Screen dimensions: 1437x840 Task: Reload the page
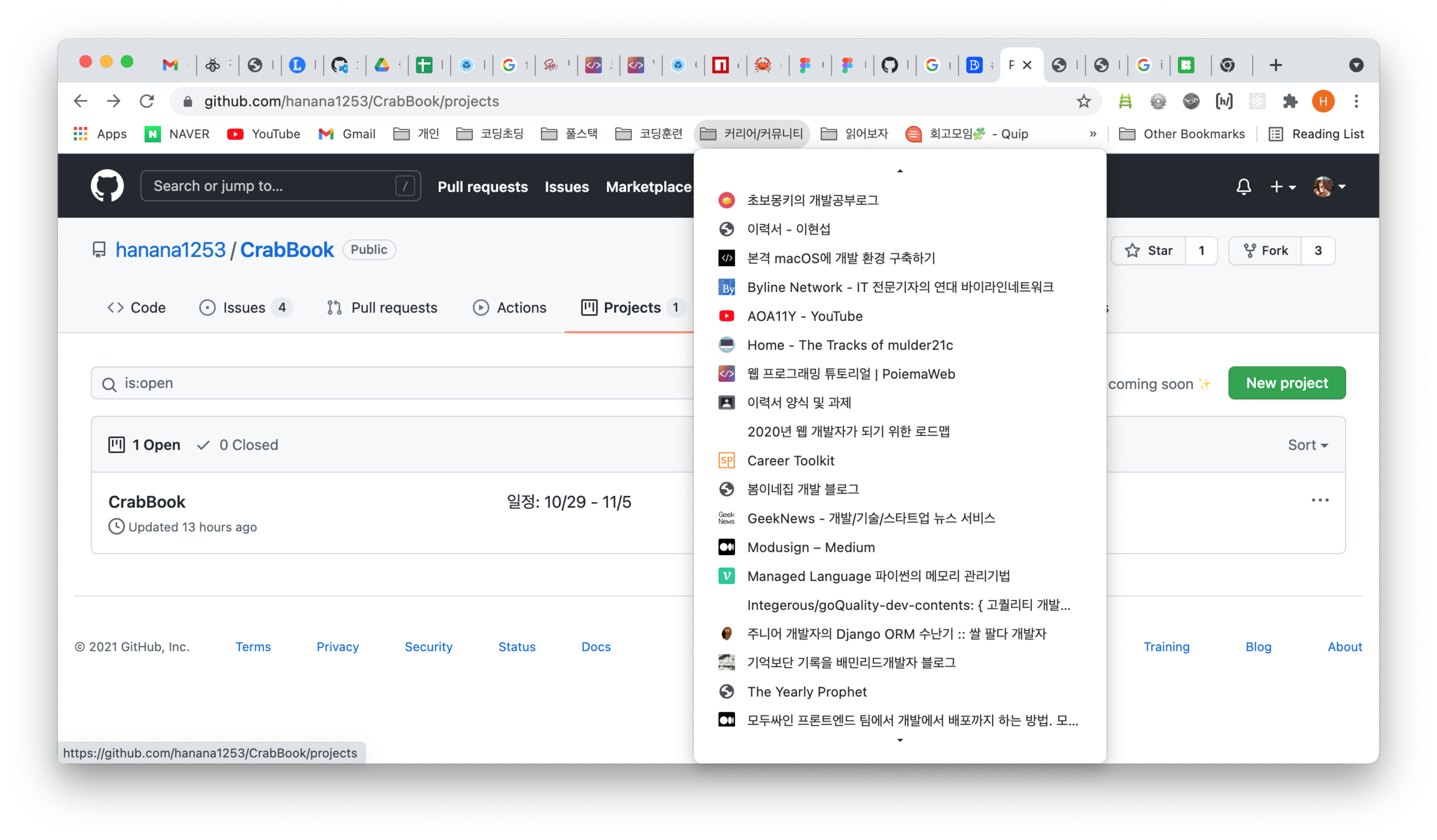[x=147, y=101]
